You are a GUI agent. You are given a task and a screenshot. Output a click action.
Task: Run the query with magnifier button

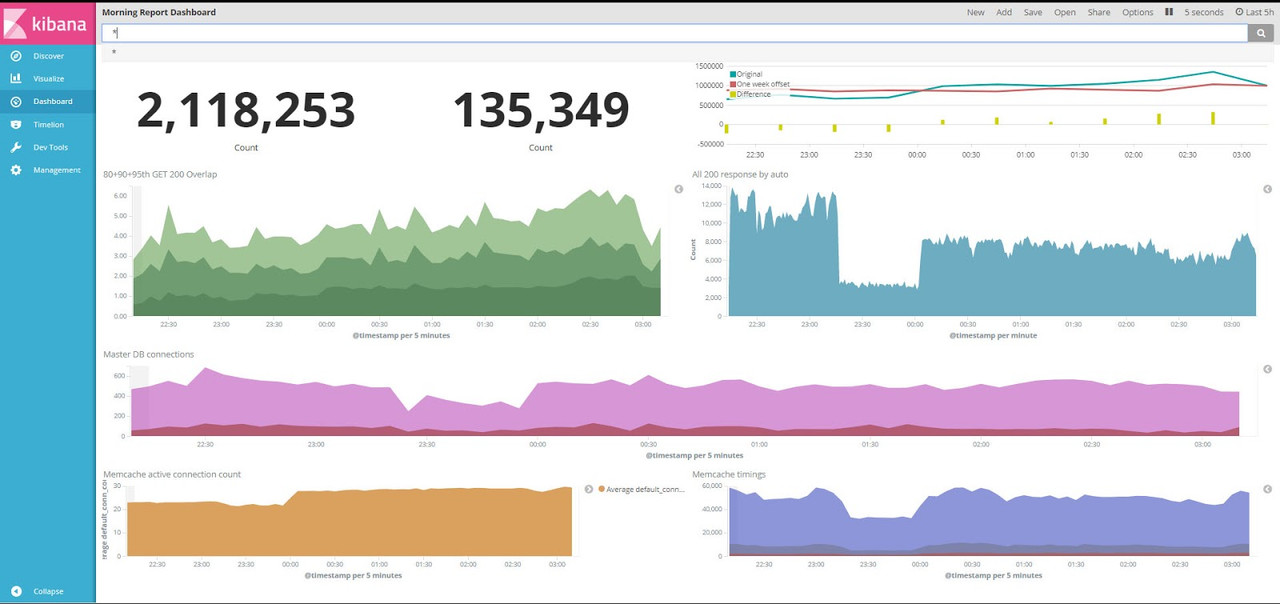tap(1261, 33)
